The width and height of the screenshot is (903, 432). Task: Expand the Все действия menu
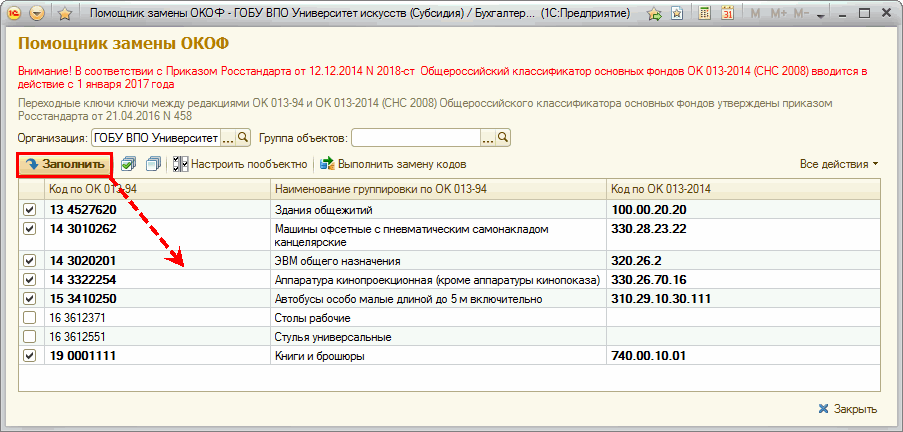(x=838, y=164)
